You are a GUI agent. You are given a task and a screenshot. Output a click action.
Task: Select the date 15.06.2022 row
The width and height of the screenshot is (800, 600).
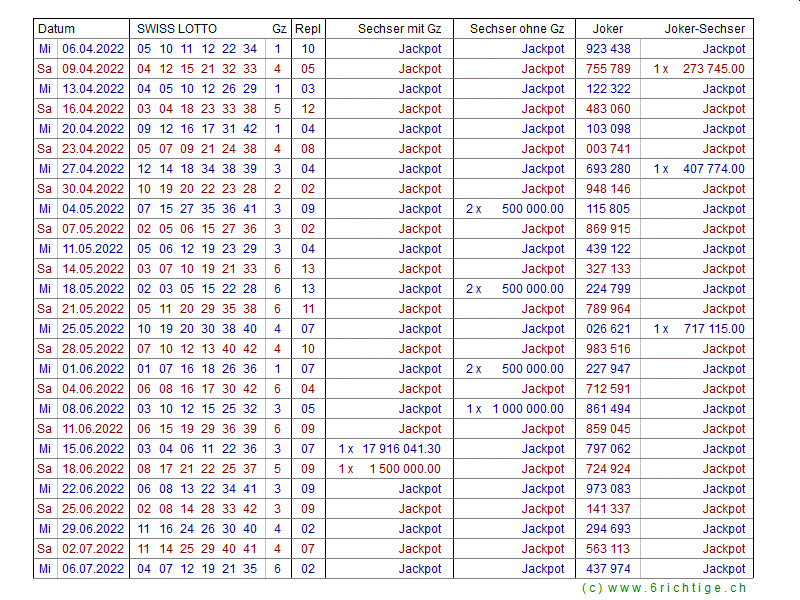(x=93, y=449)
